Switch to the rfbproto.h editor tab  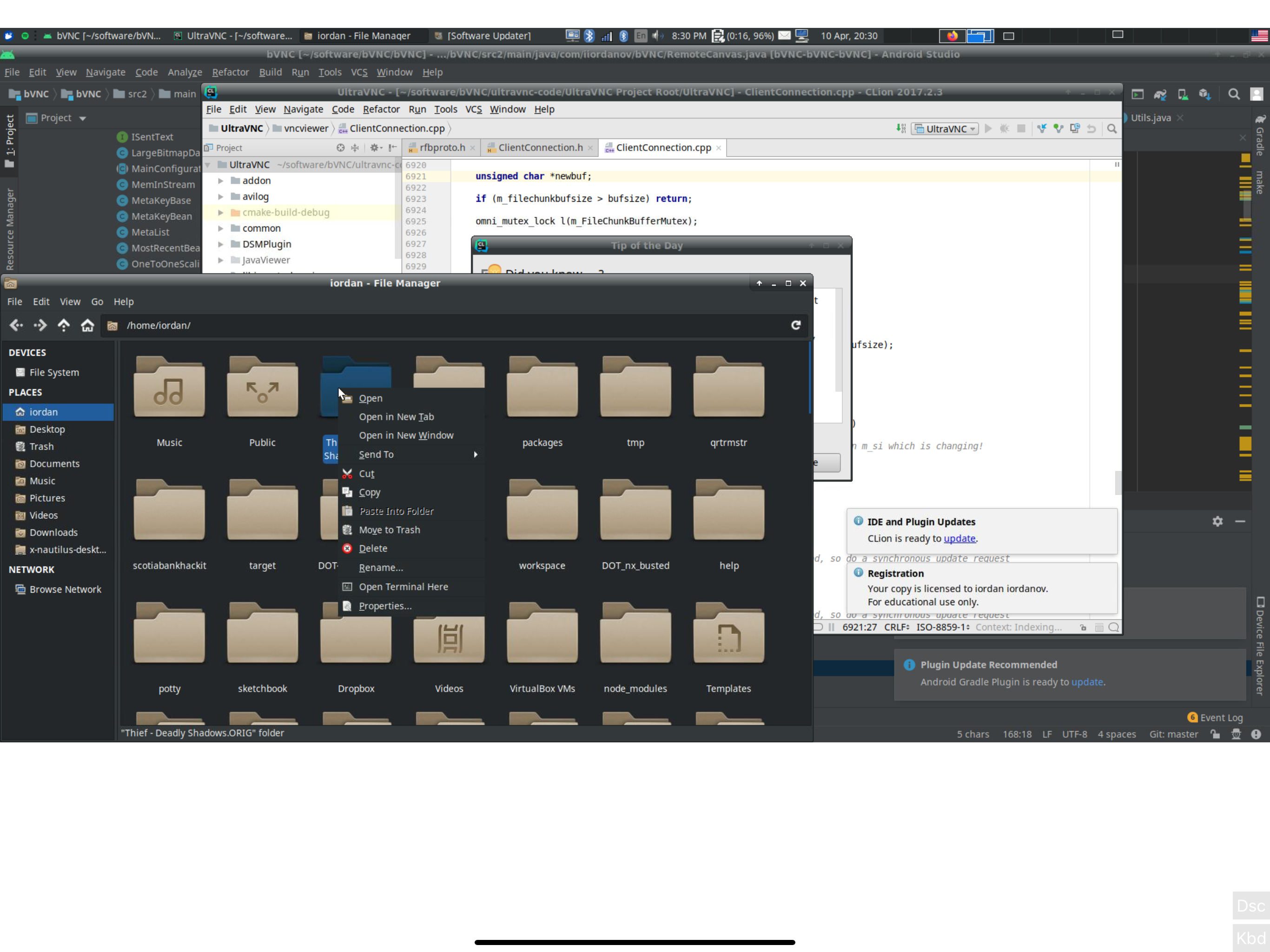tap(442, 147)
